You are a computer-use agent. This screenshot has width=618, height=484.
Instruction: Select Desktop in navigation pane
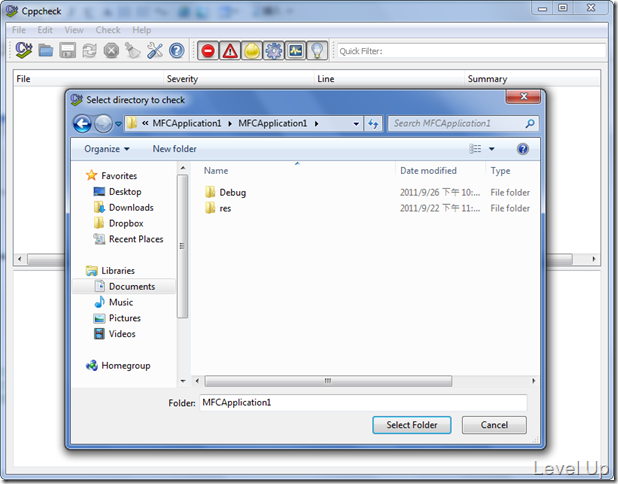[x=117, y=192]
